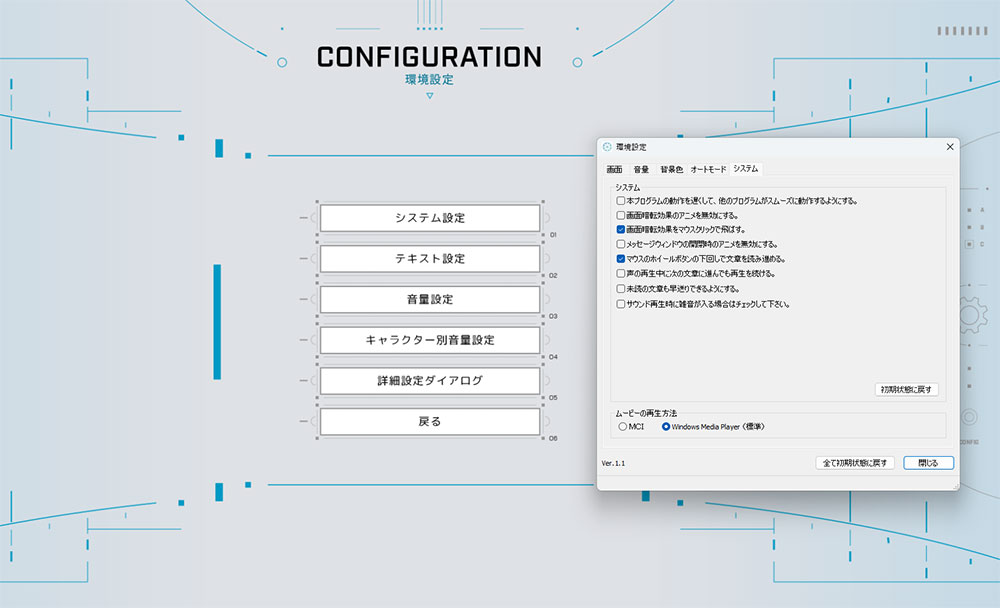Close the 環境設定 dialog with X
The width and height of the screenshot is (1000, 608).
pos(948,147)
